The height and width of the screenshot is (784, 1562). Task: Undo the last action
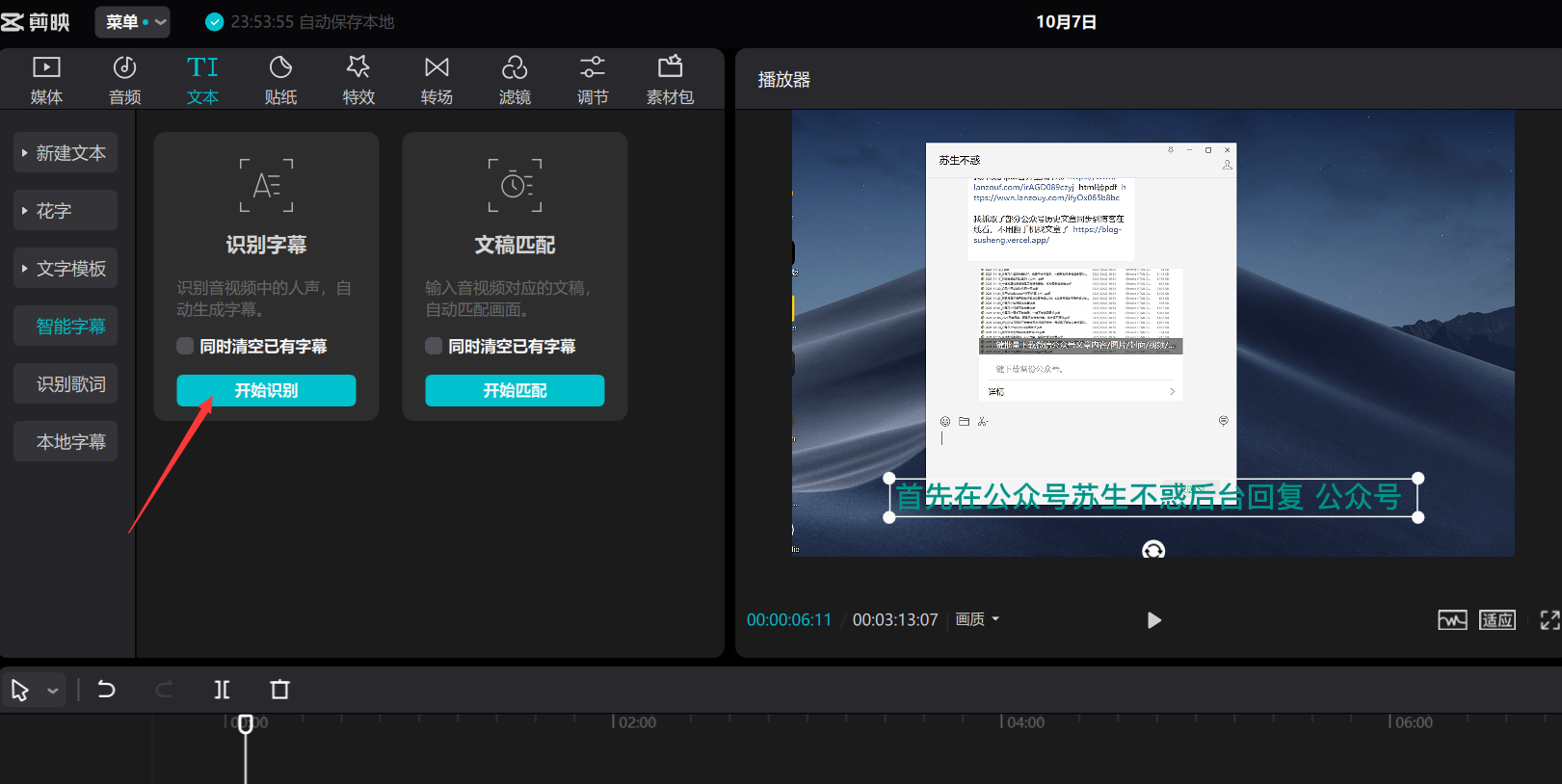[106, 690]
